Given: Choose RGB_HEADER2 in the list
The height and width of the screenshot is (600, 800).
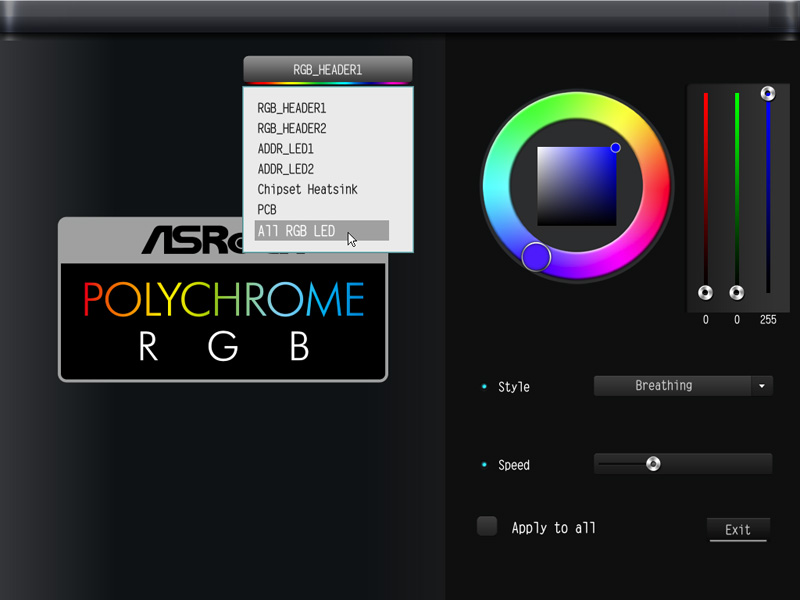Looking at the screenshot, I should (x=291, y=129).
